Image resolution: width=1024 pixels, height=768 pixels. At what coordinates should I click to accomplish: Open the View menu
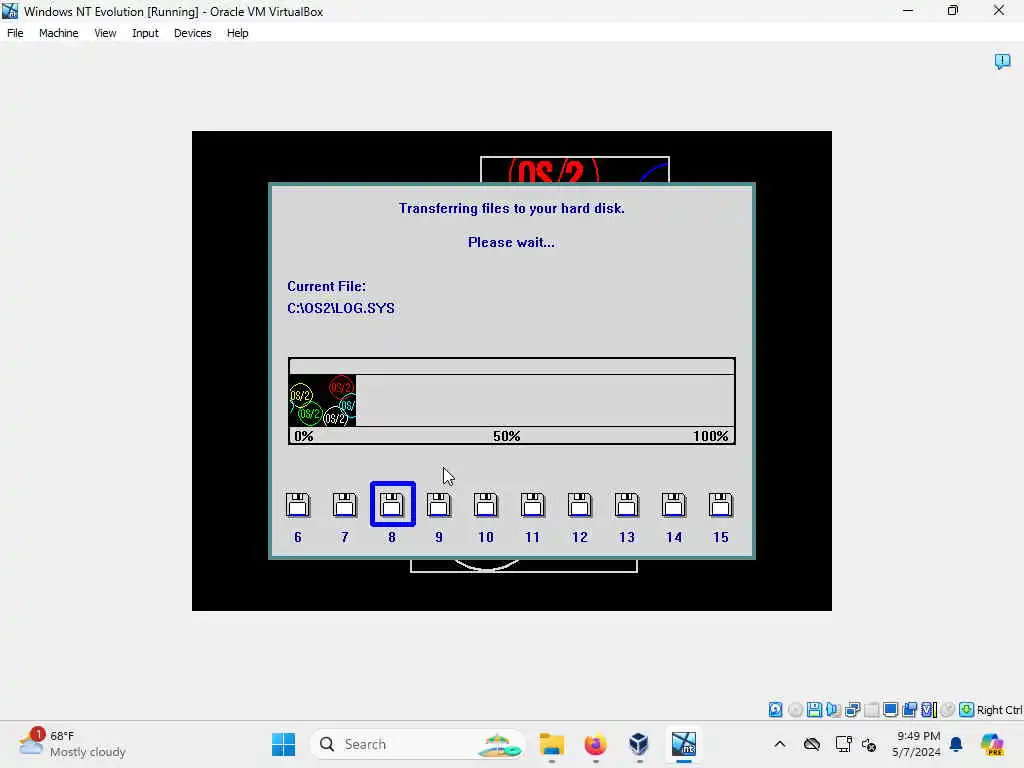point(105,33)
